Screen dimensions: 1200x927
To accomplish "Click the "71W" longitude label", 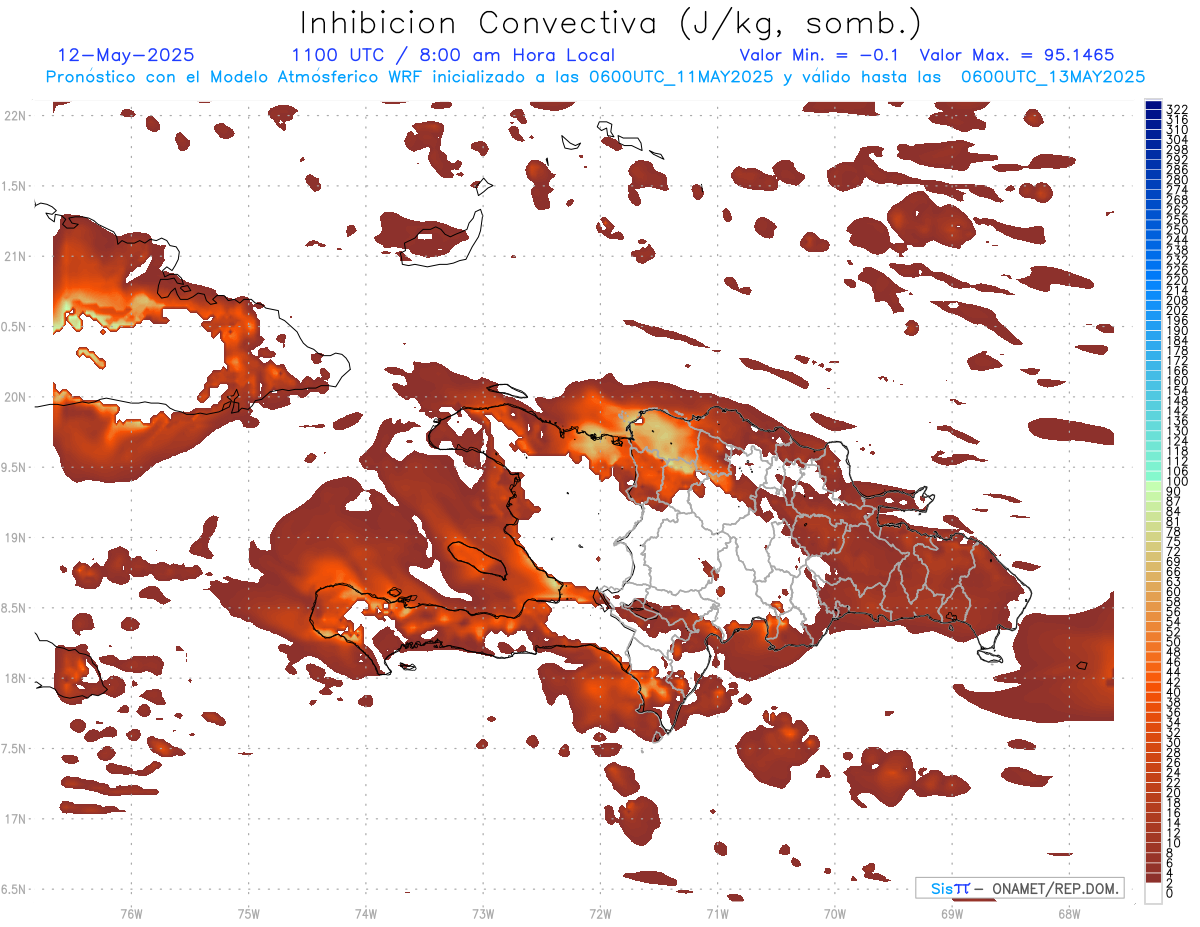I will 717,913.
